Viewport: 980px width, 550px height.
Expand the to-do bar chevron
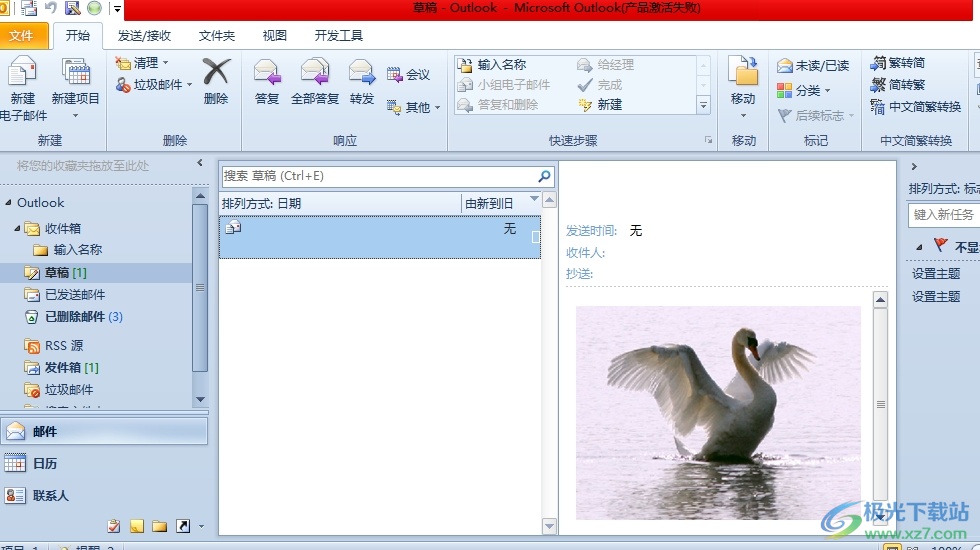[x=914, y=166]
